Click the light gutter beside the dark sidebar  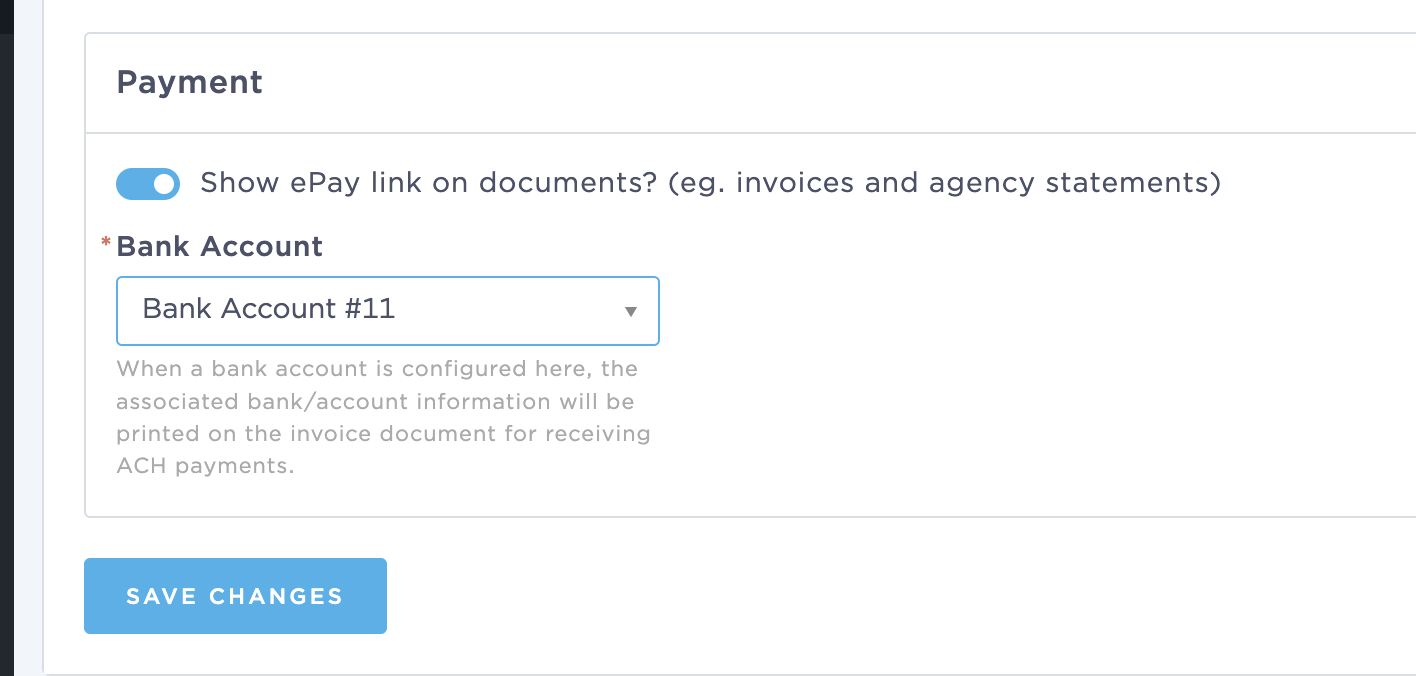click(x=28, y=338)
